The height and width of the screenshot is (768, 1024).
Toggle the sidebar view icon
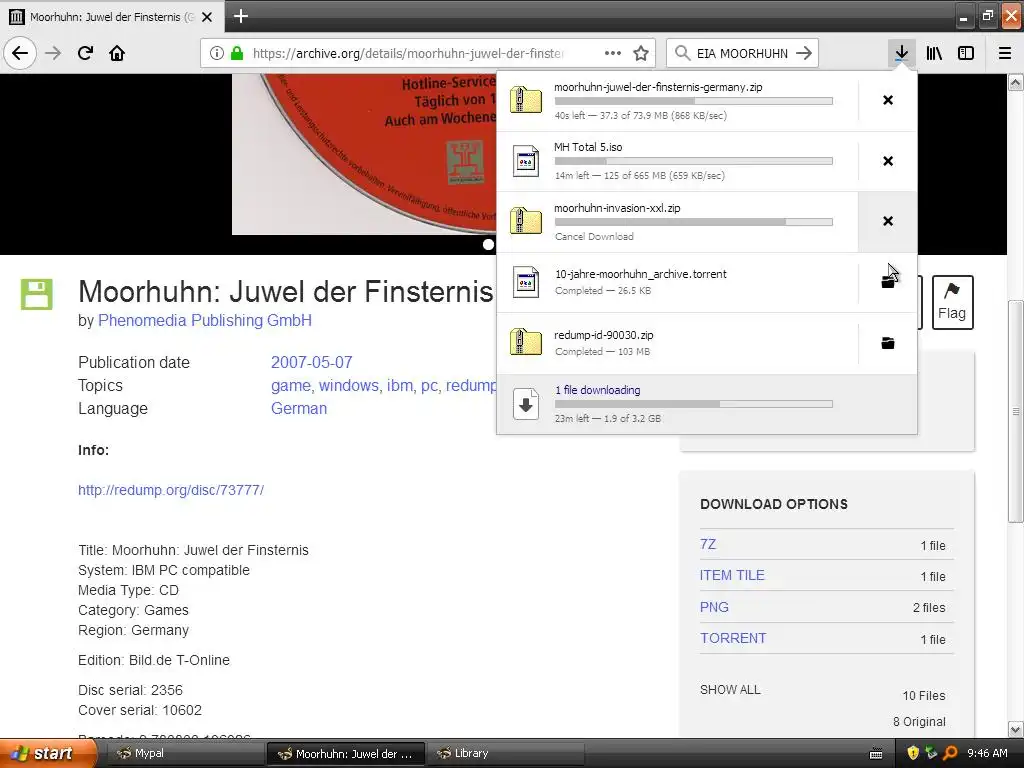(966, 53)
